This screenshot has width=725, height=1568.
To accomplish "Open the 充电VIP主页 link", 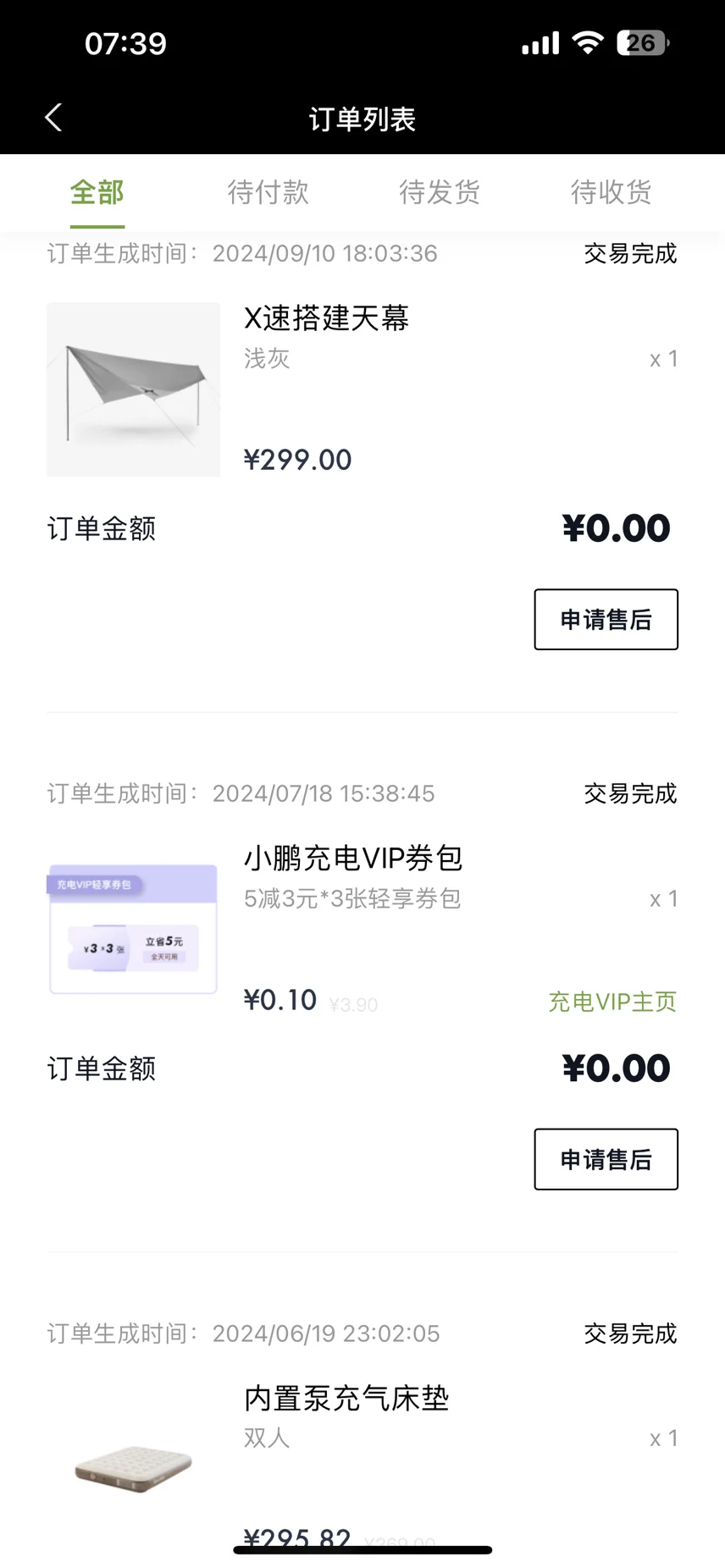I will [x=612, y=1002].
